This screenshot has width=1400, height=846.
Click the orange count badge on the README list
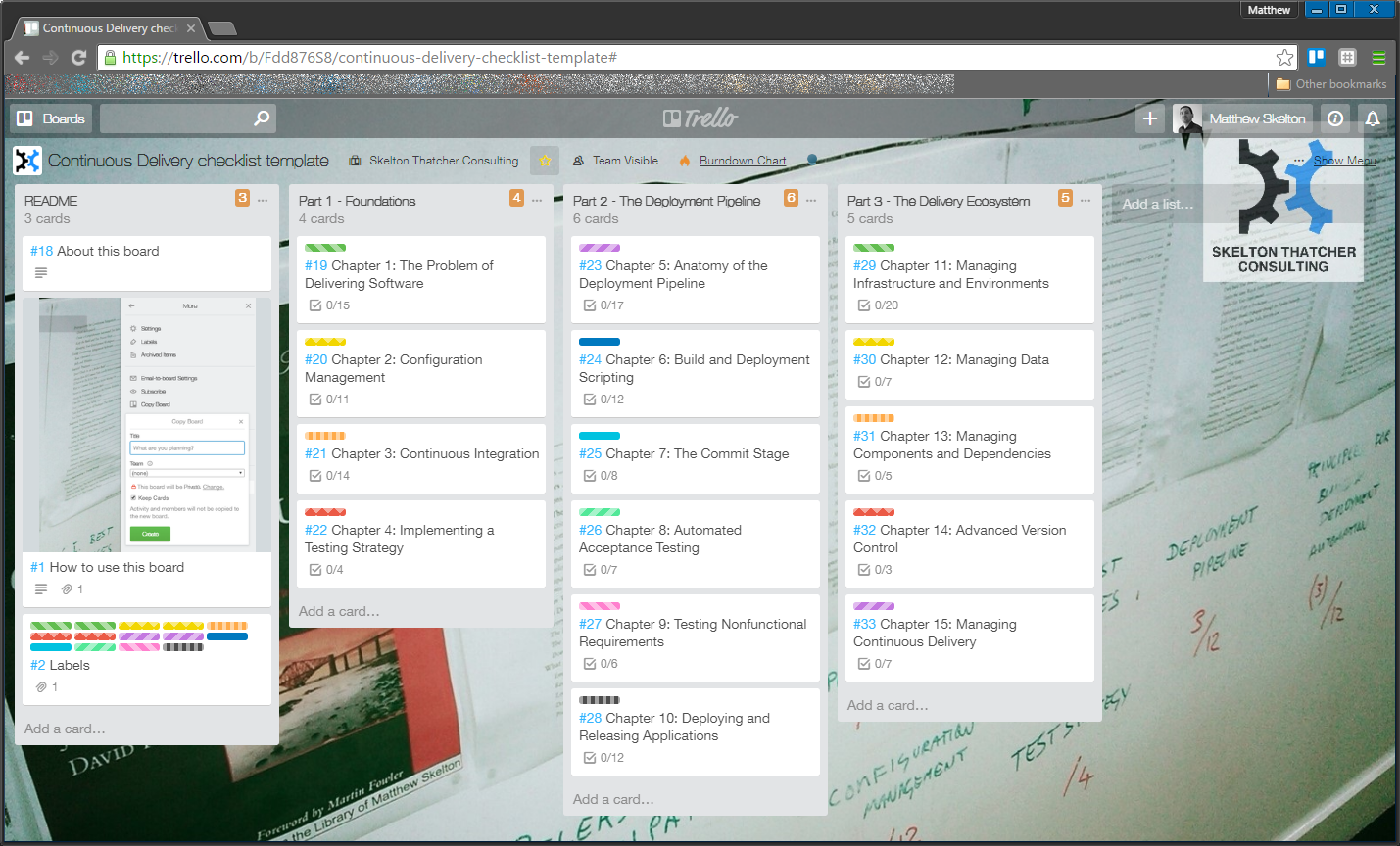click(x=242, y=198)
